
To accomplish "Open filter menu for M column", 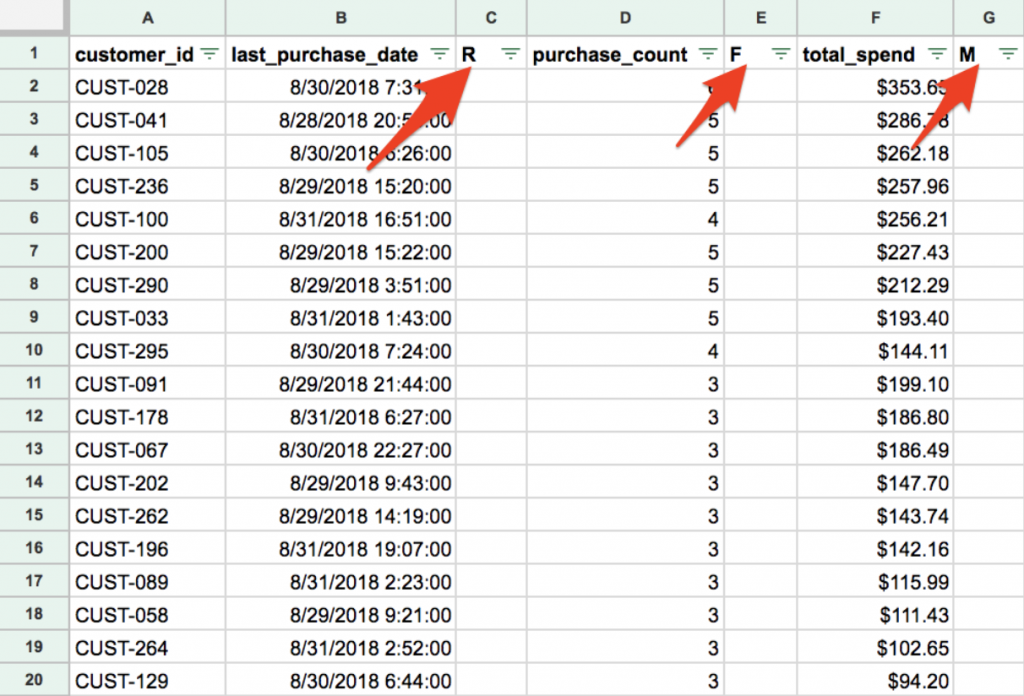I will (x=1008, y=54).
